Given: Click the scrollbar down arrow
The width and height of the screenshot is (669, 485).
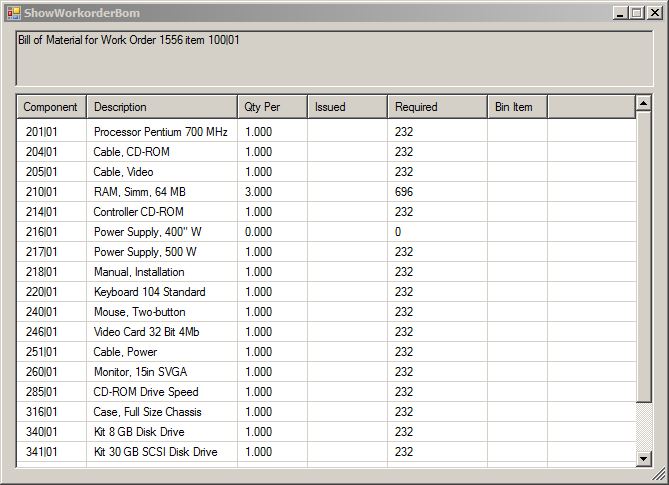Looking at the screenshot, I should [644, 458].
